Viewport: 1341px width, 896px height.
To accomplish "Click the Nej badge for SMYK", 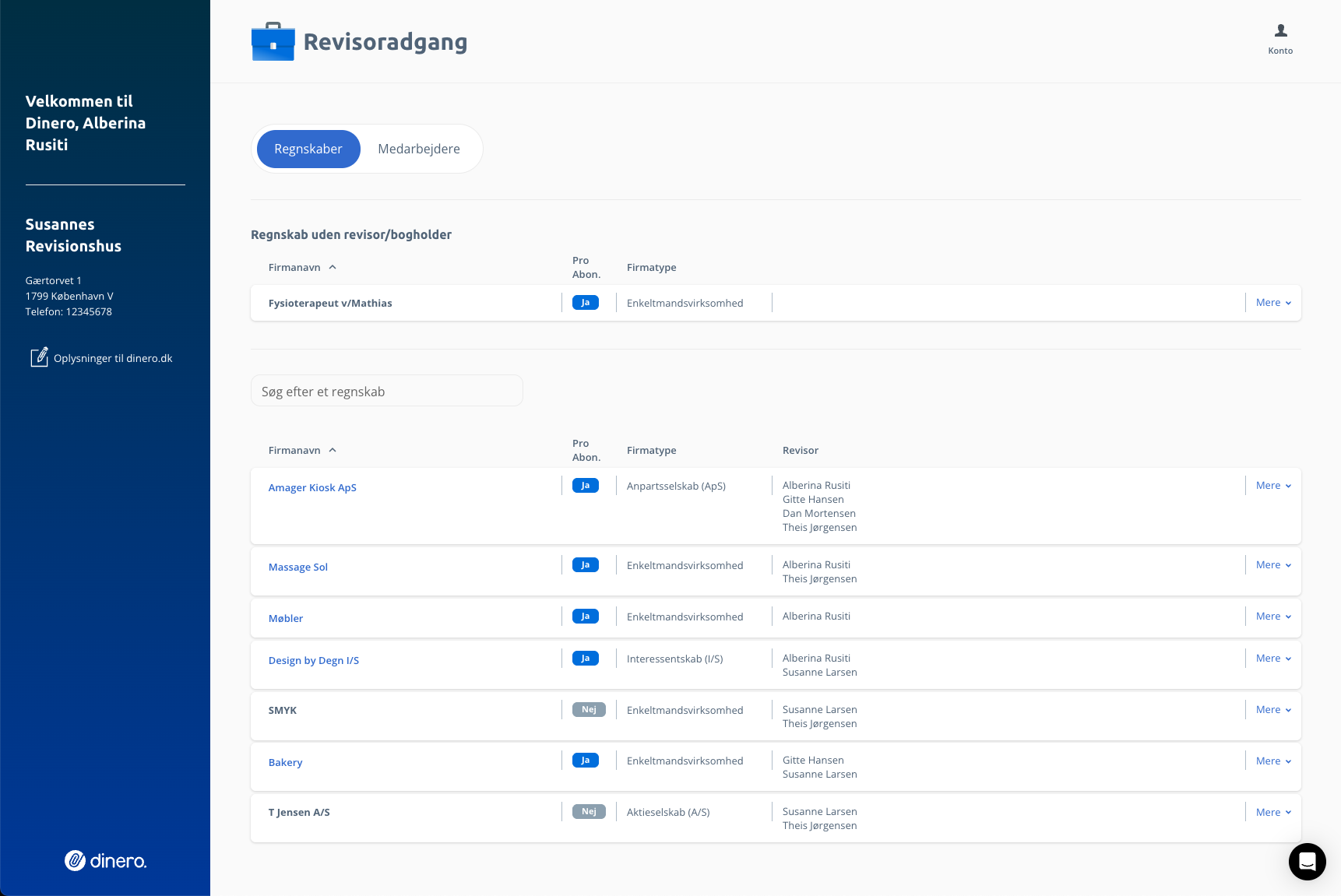I will [x=589, y=710].
